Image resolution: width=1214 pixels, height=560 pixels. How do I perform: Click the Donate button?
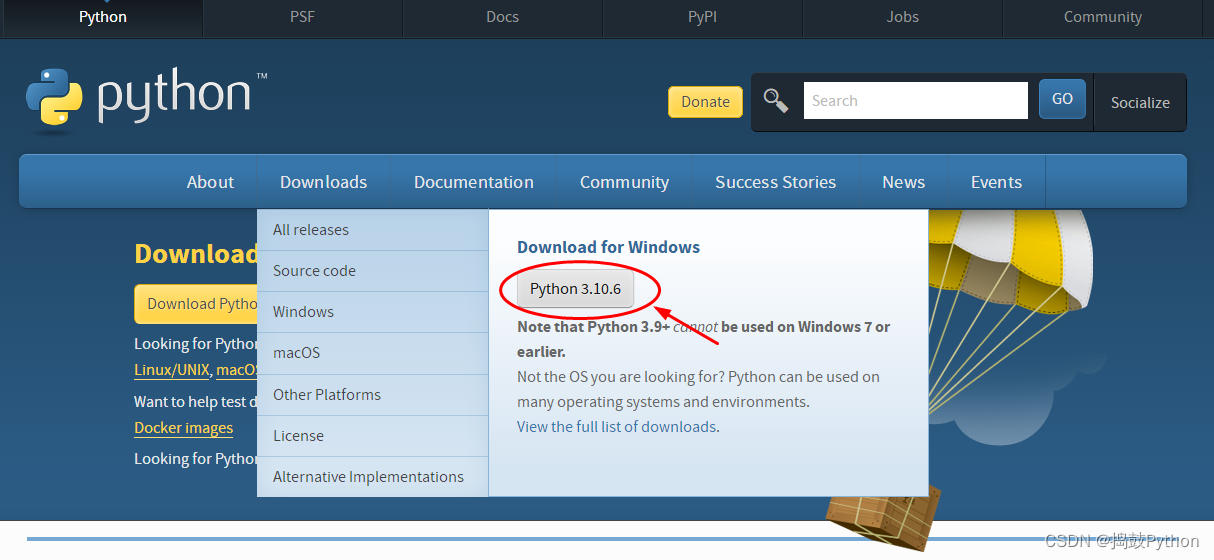point(705,101)
